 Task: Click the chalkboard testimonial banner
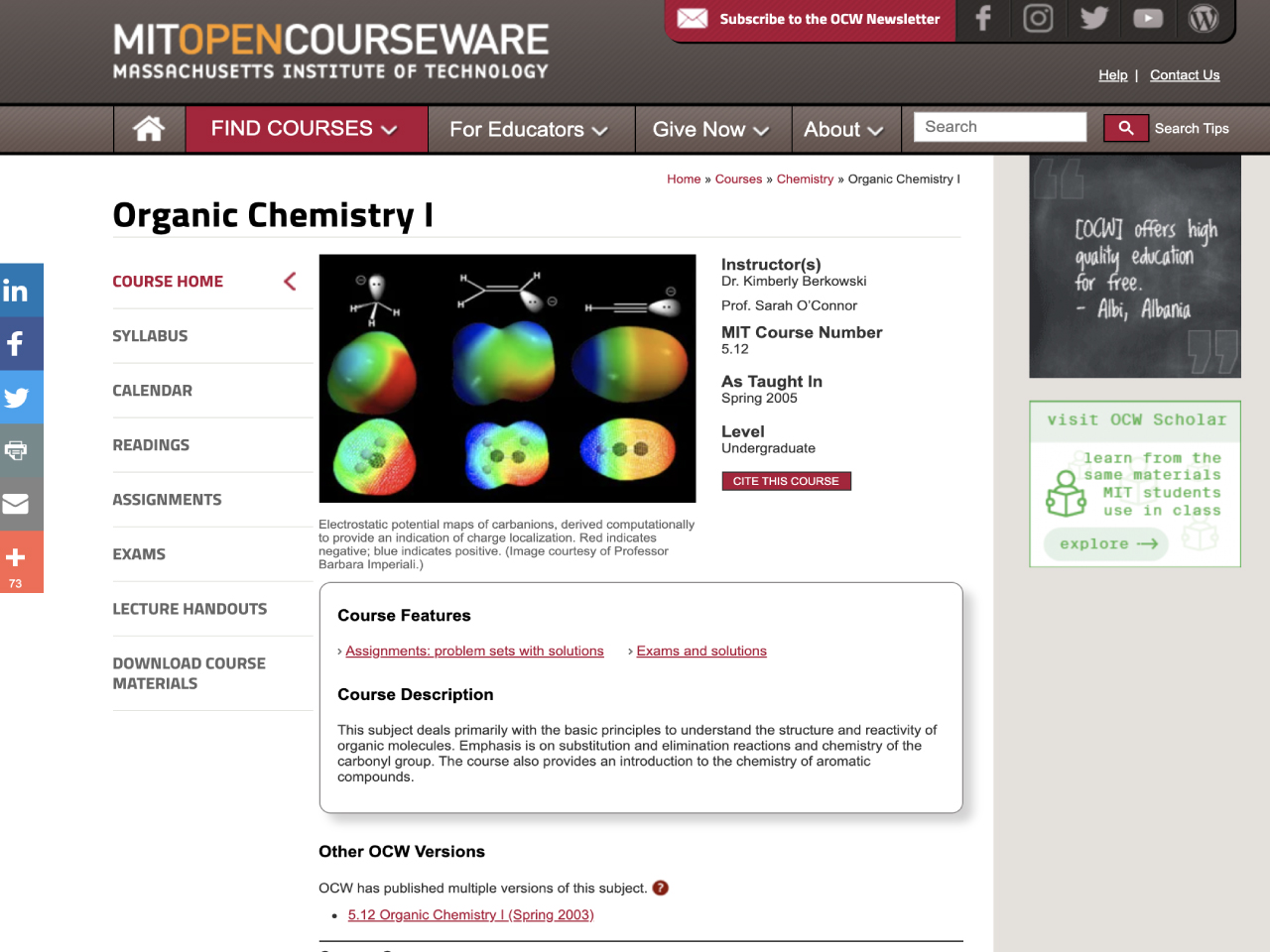pos(1135,267)
